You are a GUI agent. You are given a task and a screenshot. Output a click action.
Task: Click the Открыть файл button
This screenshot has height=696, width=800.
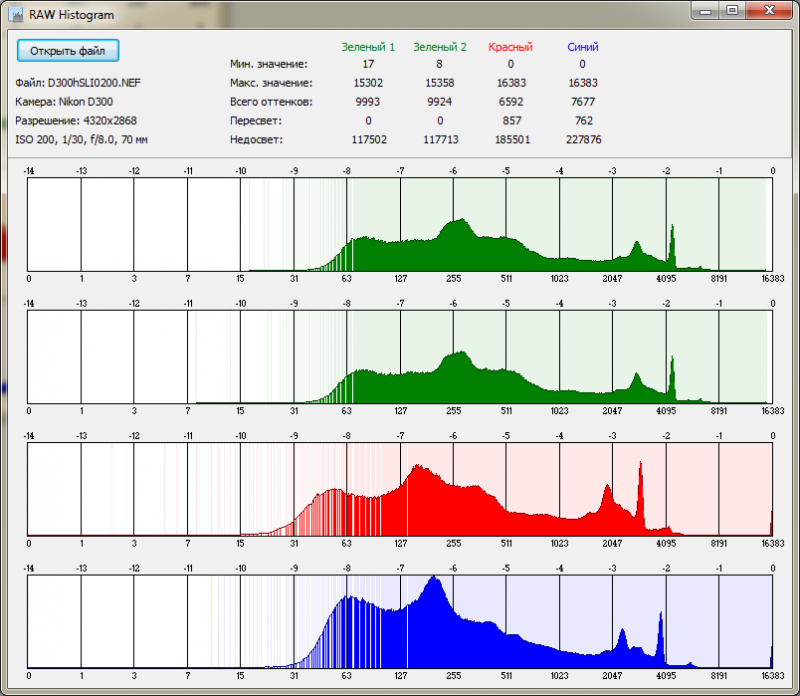pyautogui.click(x=68, y=51)
